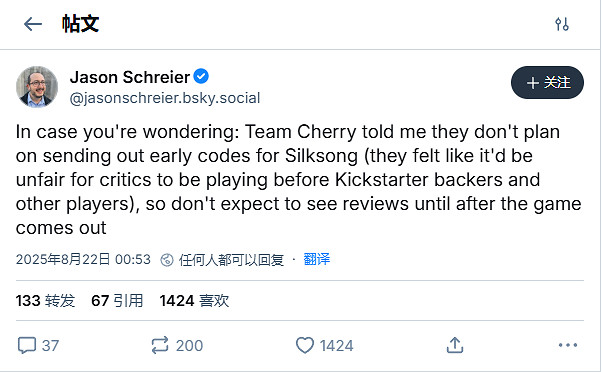This screenshot has height=372, width=602.
Task: Follow Jason Schreier with 关注 button
Action: (x=547, y=83)
